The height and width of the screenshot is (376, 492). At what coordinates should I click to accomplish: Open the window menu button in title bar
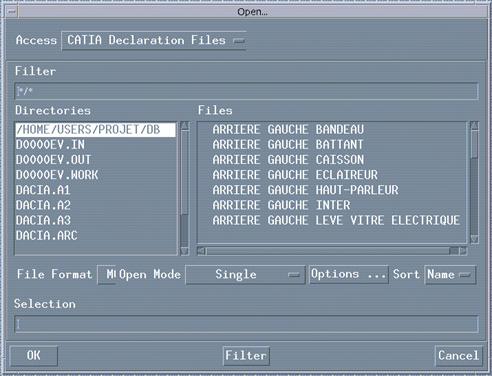12,12
